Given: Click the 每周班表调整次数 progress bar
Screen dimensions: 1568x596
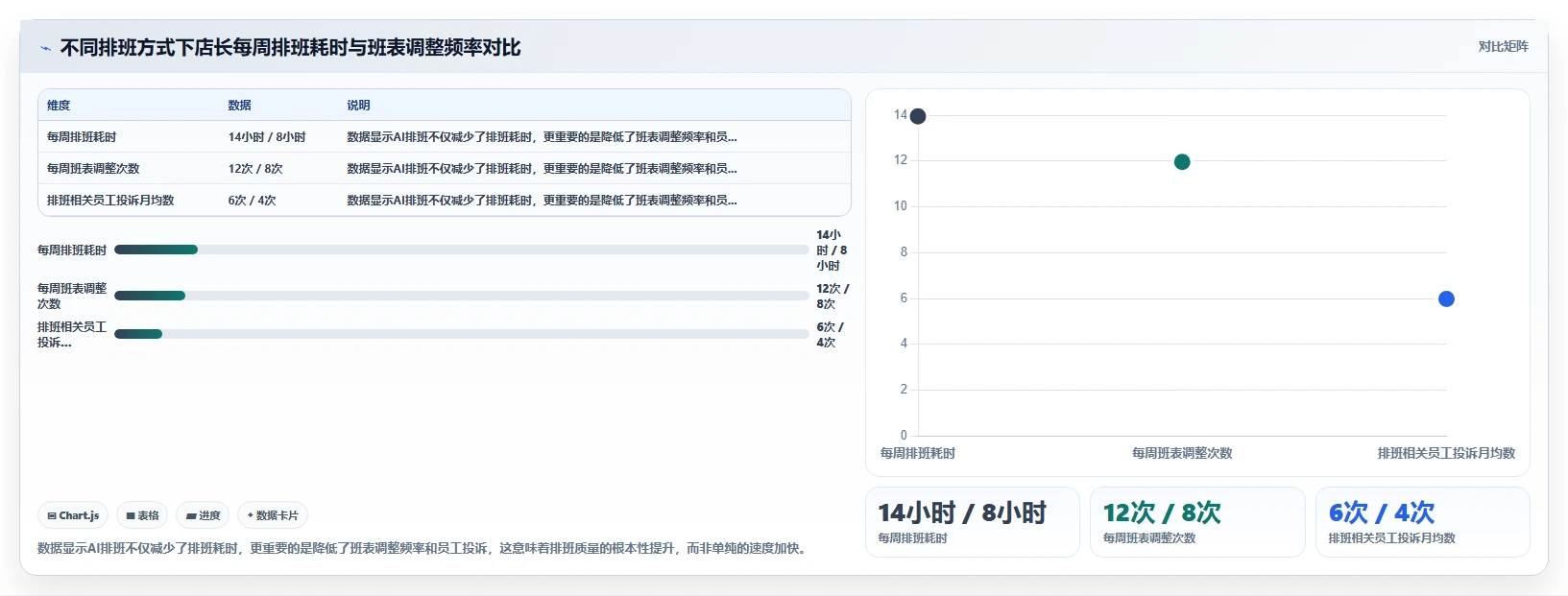Looking at the screenshot, I should coord(462,296).
